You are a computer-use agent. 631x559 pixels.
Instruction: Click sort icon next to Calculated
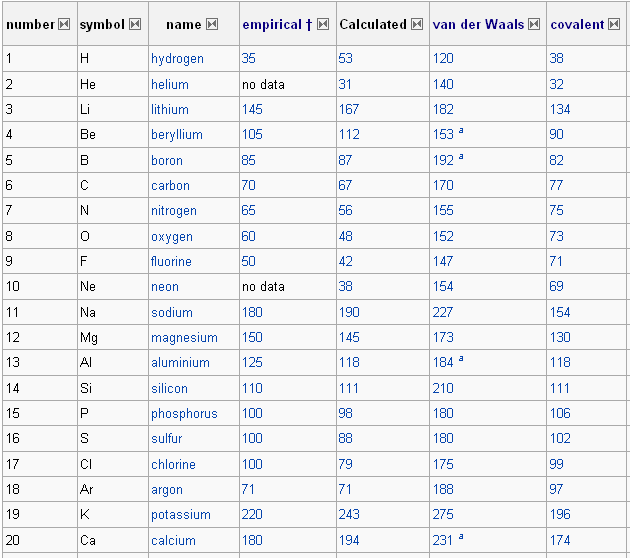click(416, 24)
